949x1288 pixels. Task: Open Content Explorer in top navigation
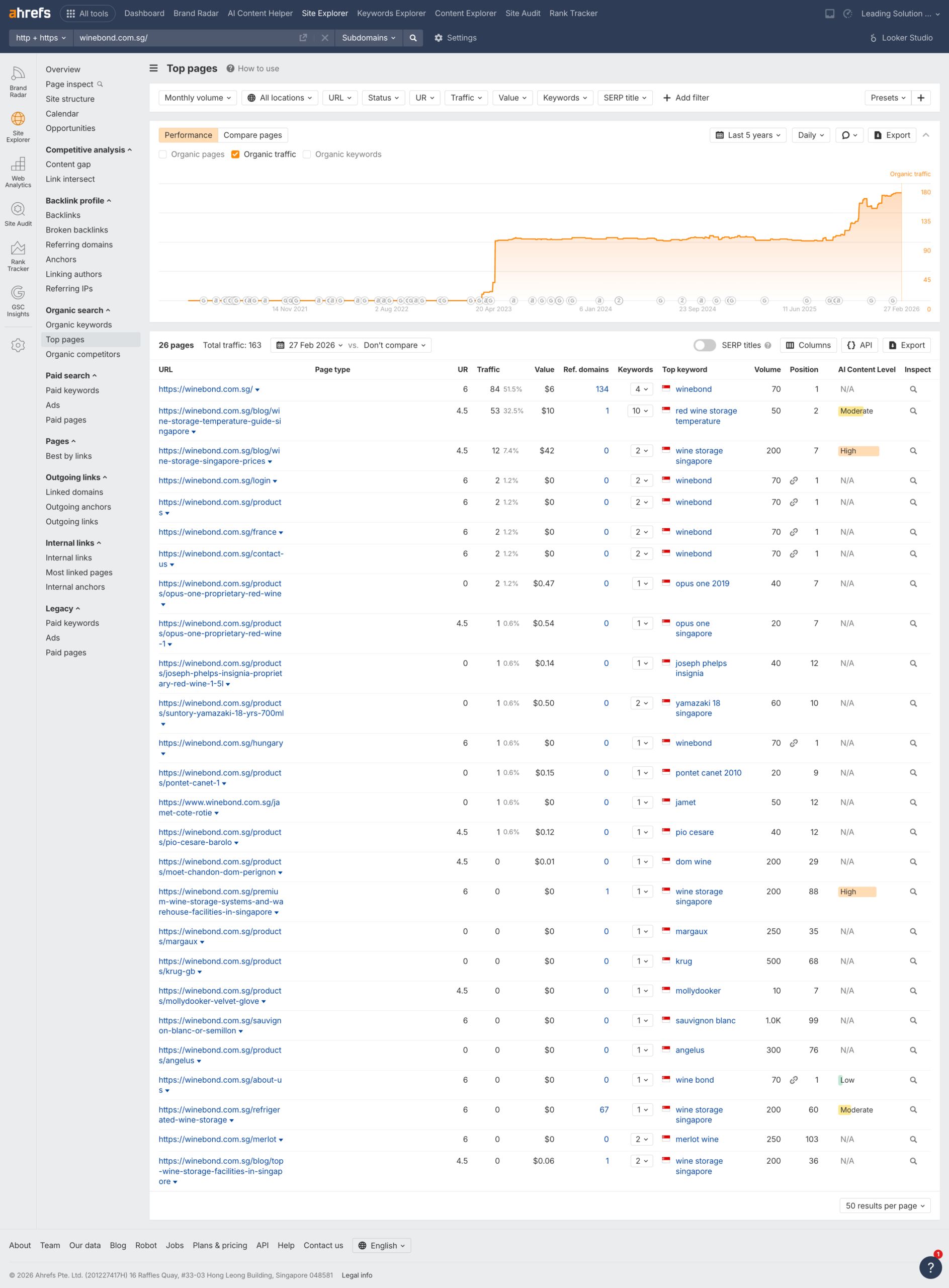(x=465, y=13)
